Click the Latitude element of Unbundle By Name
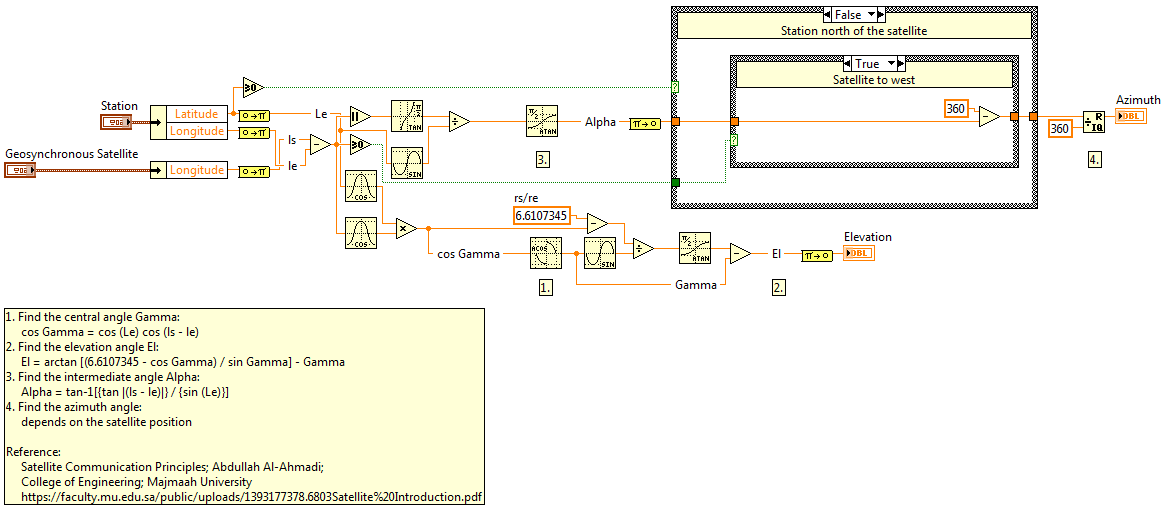 [x=197, y=114]
